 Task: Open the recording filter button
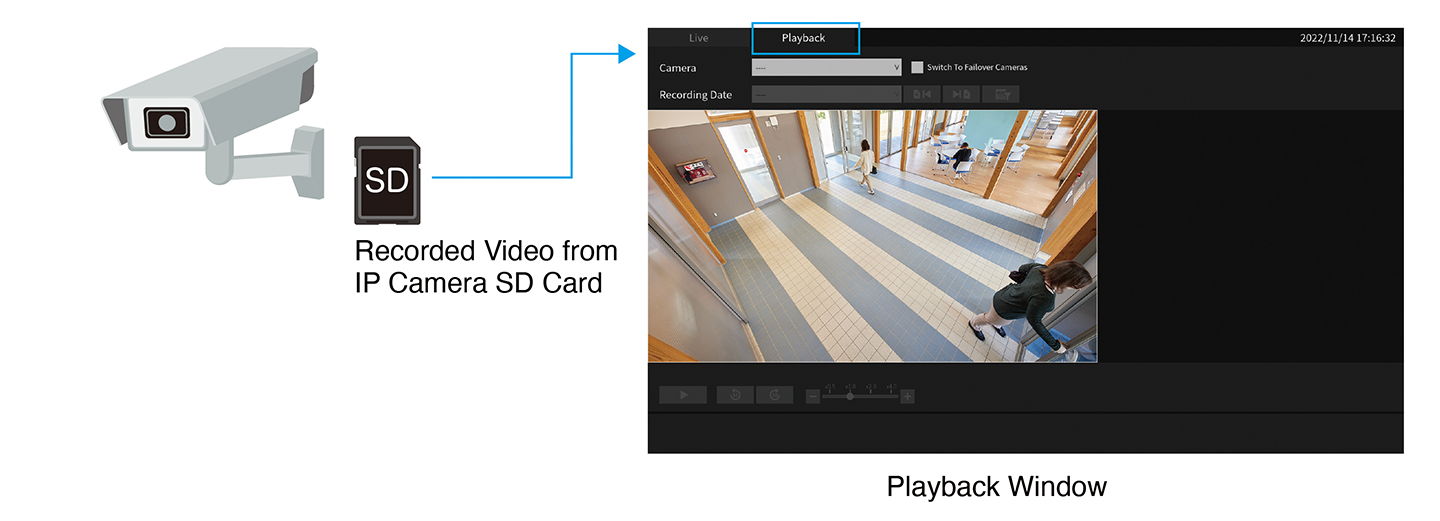[x=1000, y=94]
